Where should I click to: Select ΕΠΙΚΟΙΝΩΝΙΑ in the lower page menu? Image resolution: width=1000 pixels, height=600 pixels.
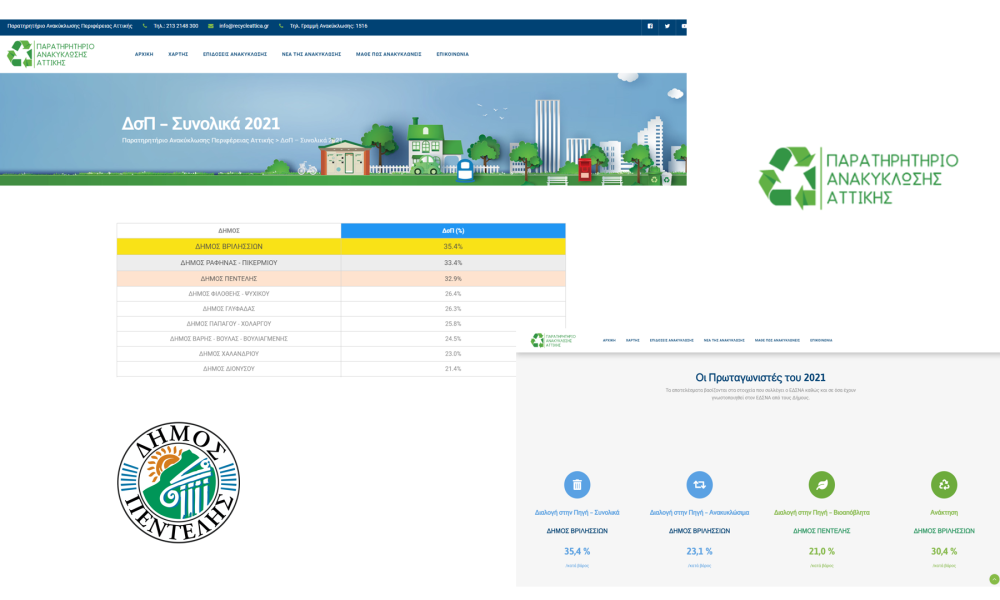point(821,340)
